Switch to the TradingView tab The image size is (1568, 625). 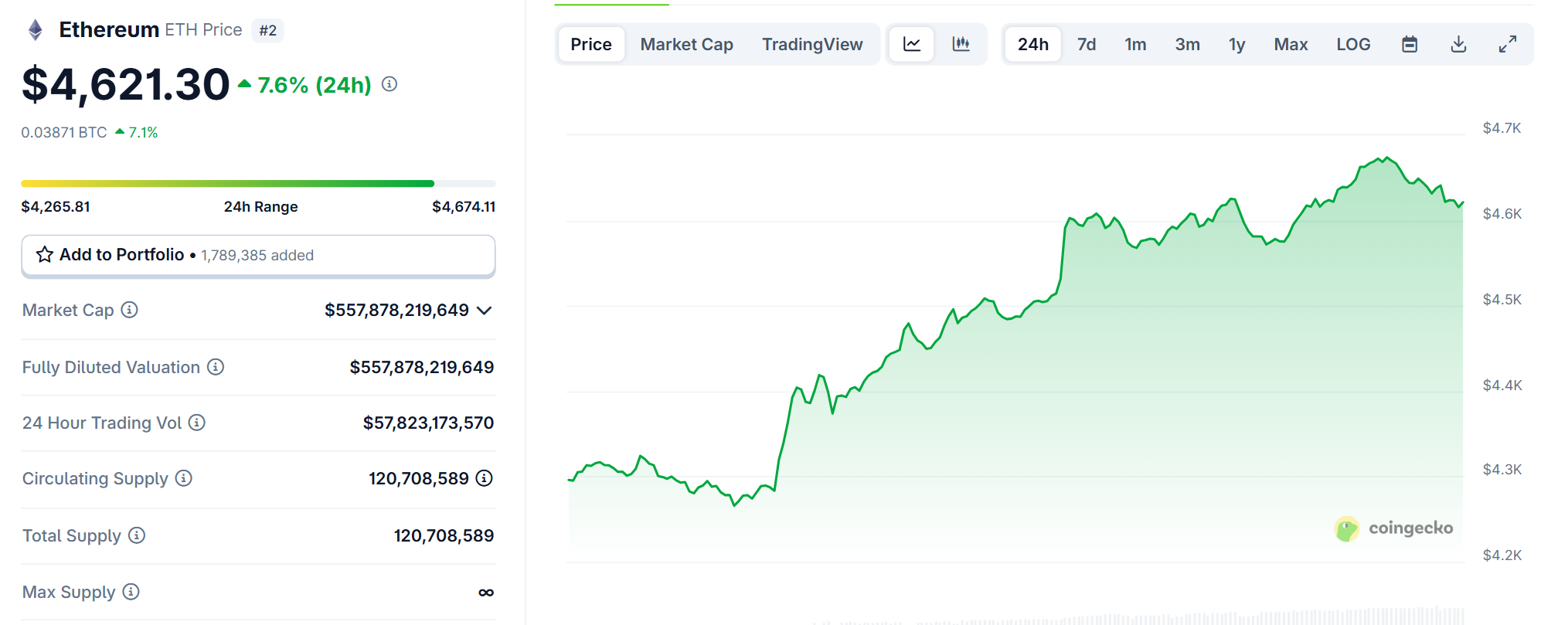coord(812,44)
